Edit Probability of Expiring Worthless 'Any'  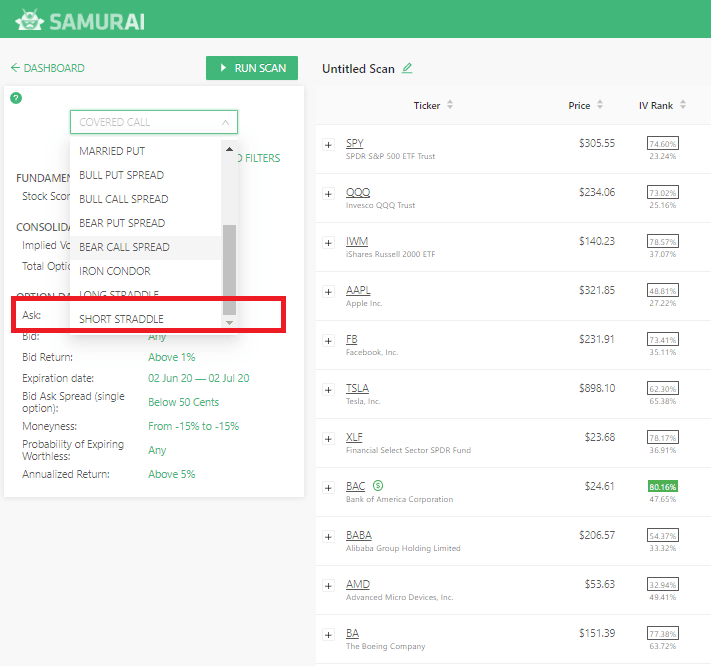[x=157, y=450]
